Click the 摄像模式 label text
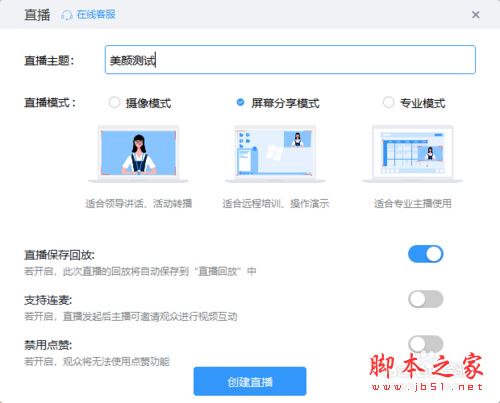This screenshot has height=403, width=500. pos(148,103)
